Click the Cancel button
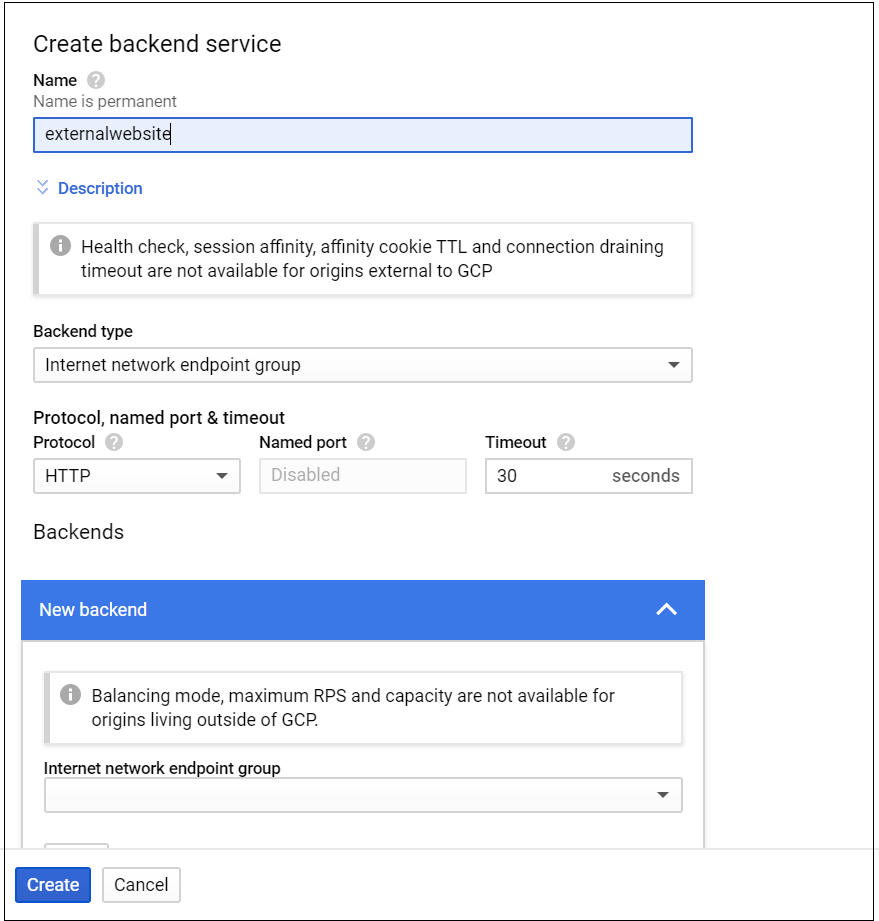The image size is (879, 921). pos(141,884)
